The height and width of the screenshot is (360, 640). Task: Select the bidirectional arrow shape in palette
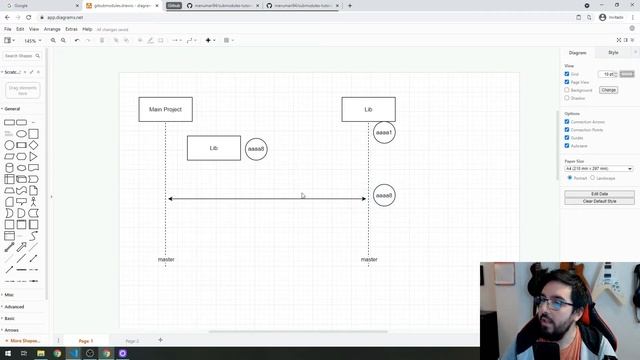pyautogui.click(x=9, y=247)
